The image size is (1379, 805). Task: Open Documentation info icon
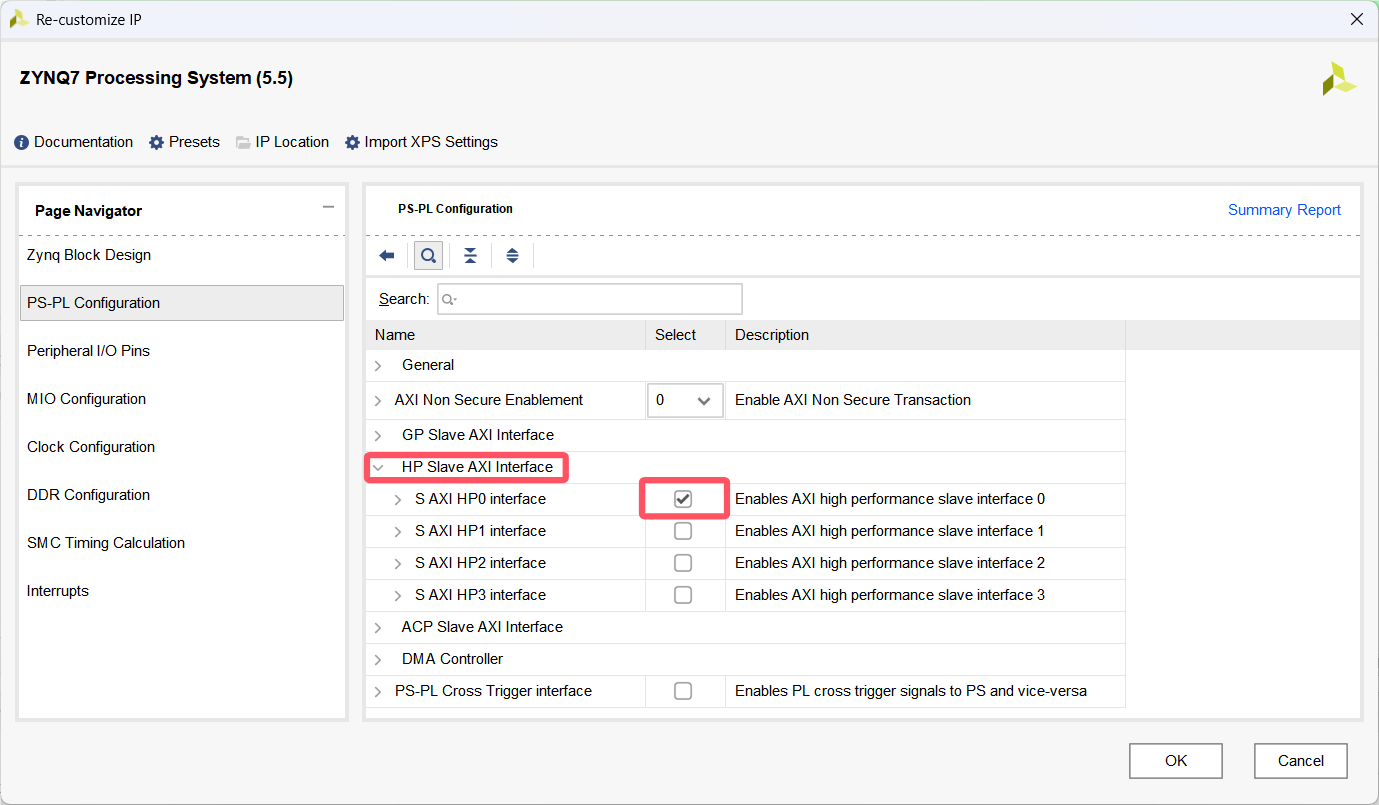[x=22, y=143]
